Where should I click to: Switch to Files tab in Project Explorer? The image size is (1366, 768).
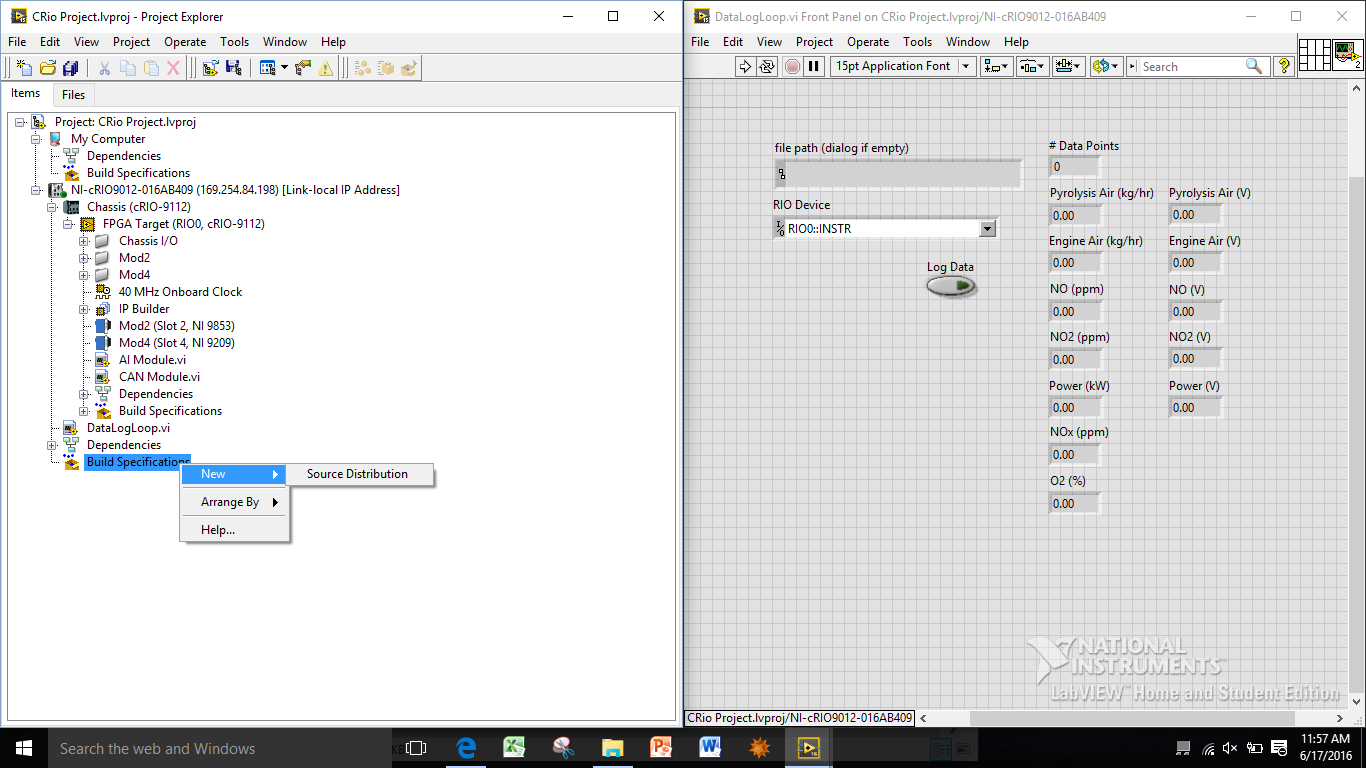tap(73, 95)
